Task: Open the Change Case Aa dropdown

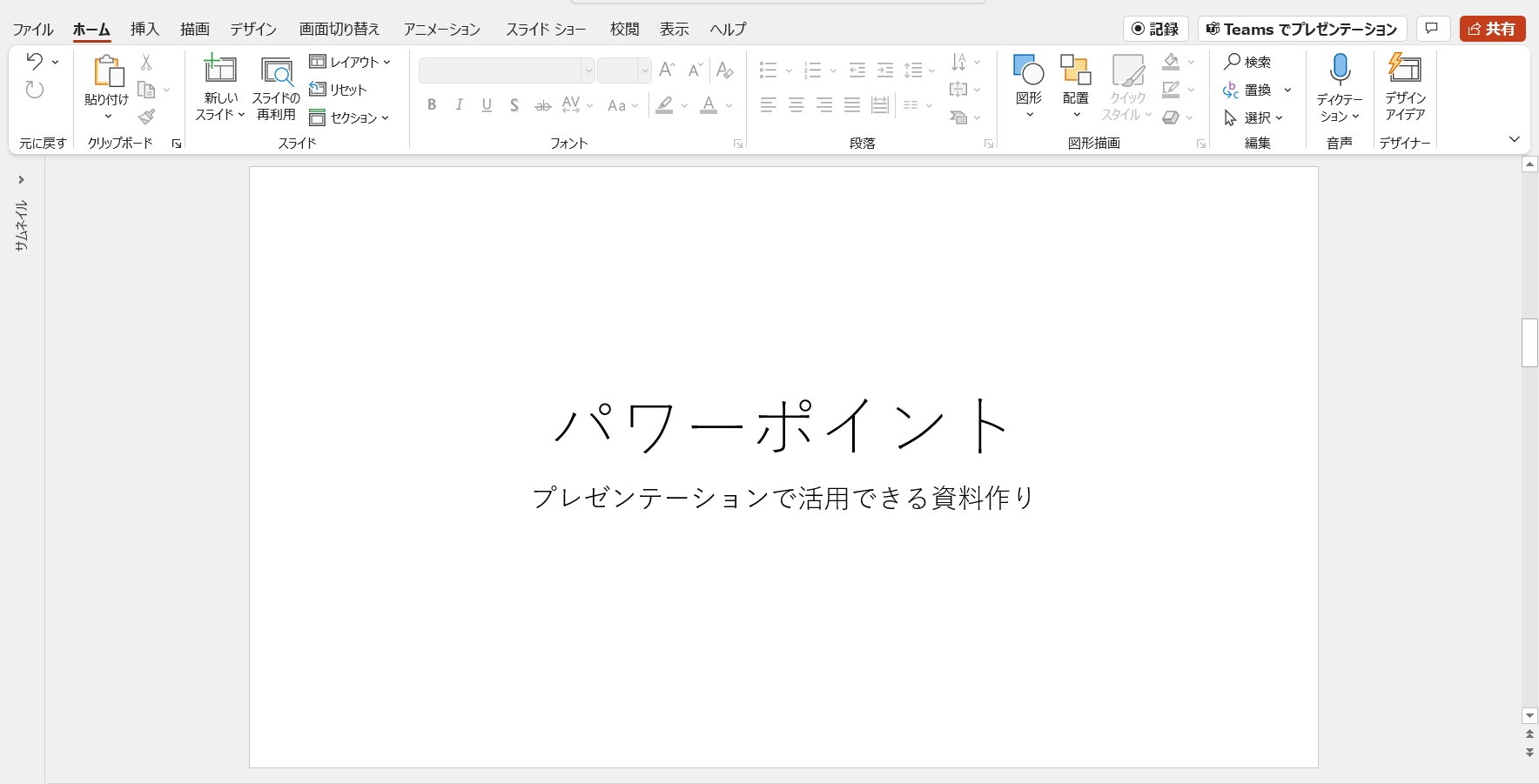Action: click(622, 105)
